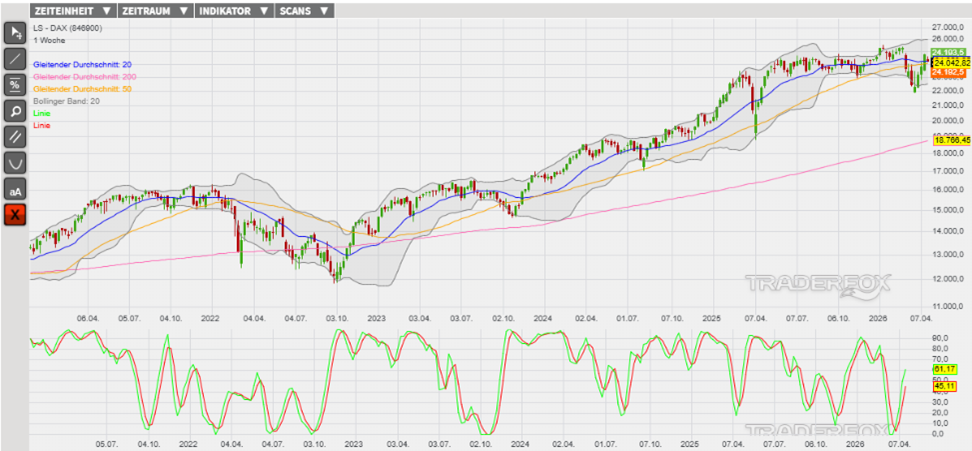972x451 pixels.
Task: Select the parabola curve drawing tool
Action: click(15, 162)
